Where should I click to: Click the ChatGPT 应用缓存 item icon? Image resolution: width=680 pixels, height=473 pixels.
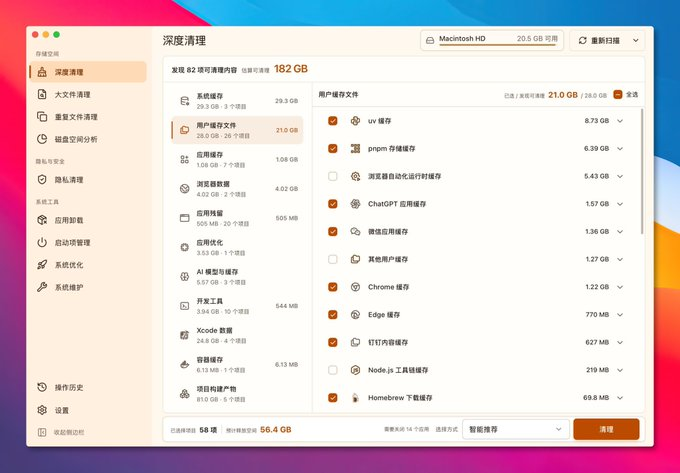tap(355, 204)
